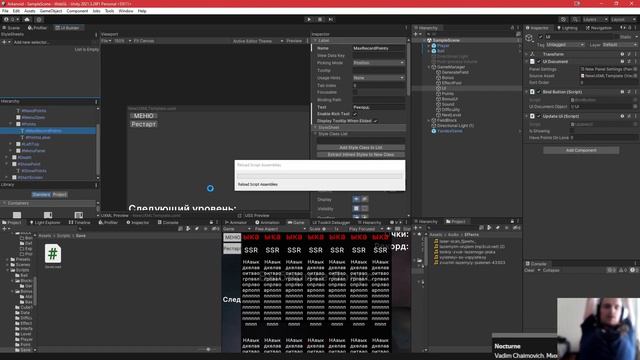
Task: Start Play mode with the Play button
Action: pos(309,19)
